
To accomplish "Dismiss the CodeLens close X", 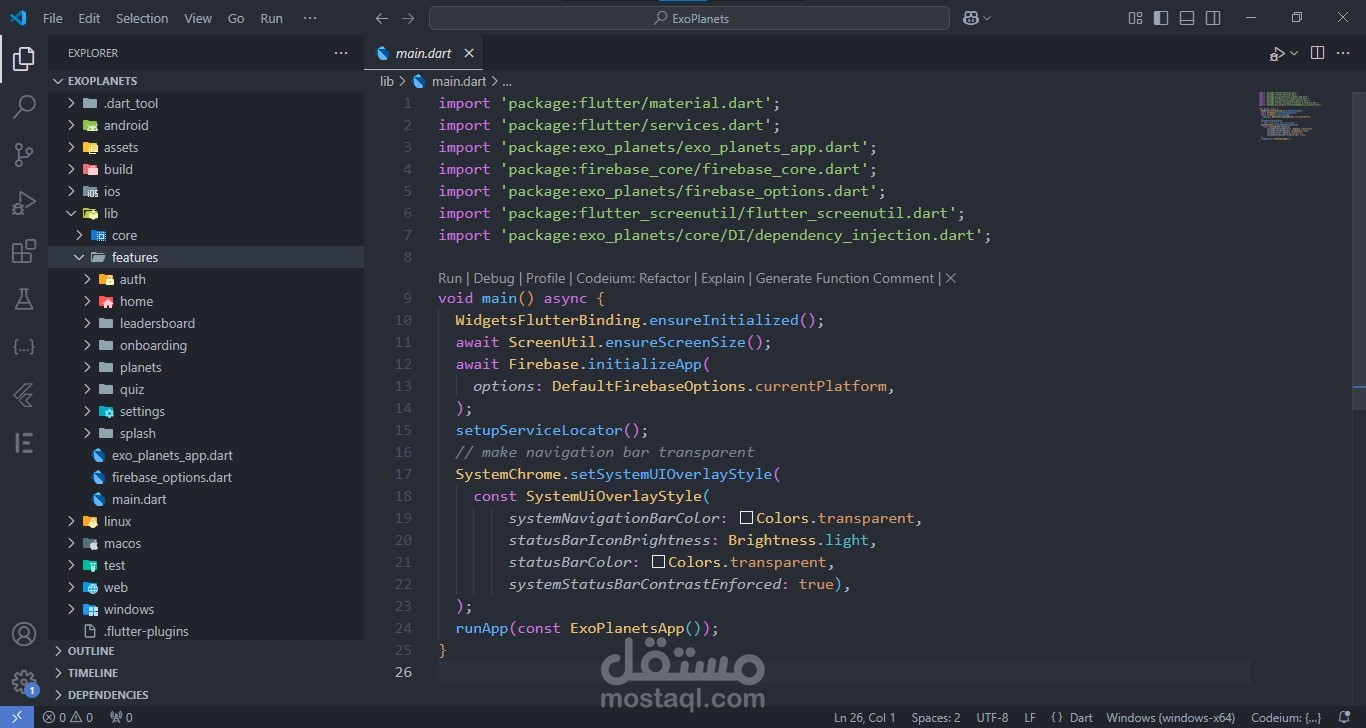I will (951, 278).
